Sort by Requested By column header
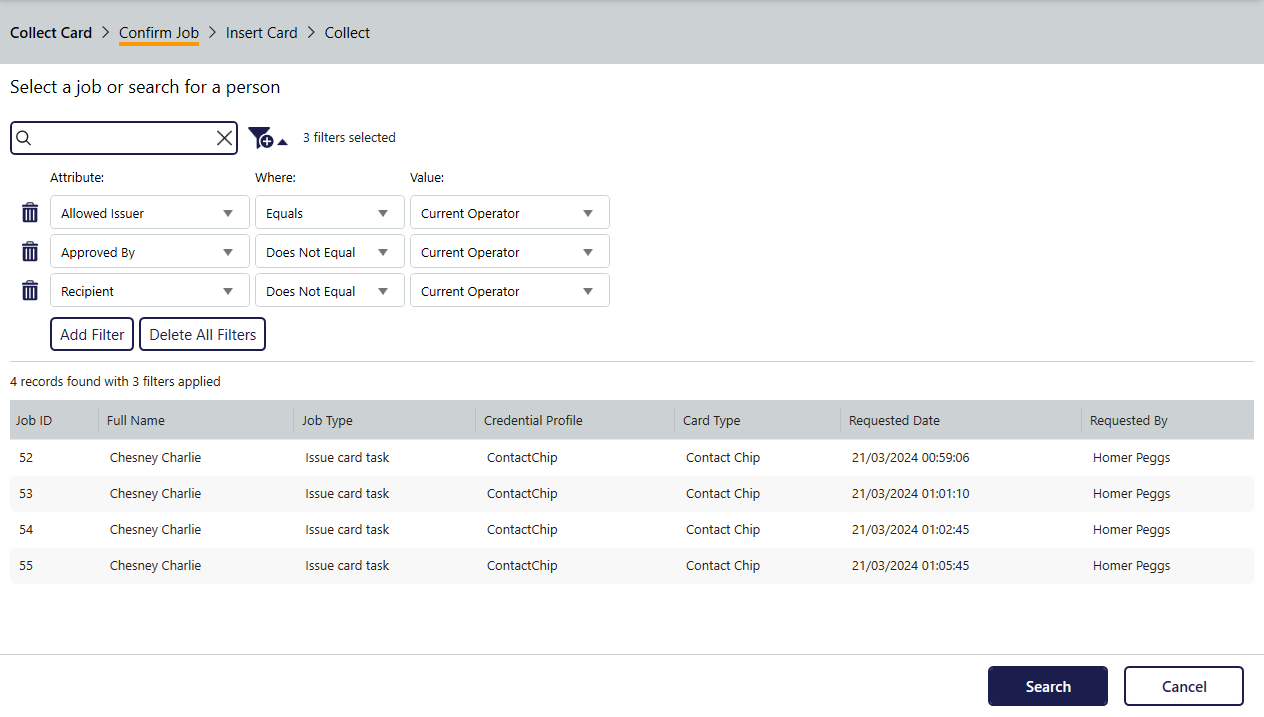1264x717 pixels. (1168, 420)
